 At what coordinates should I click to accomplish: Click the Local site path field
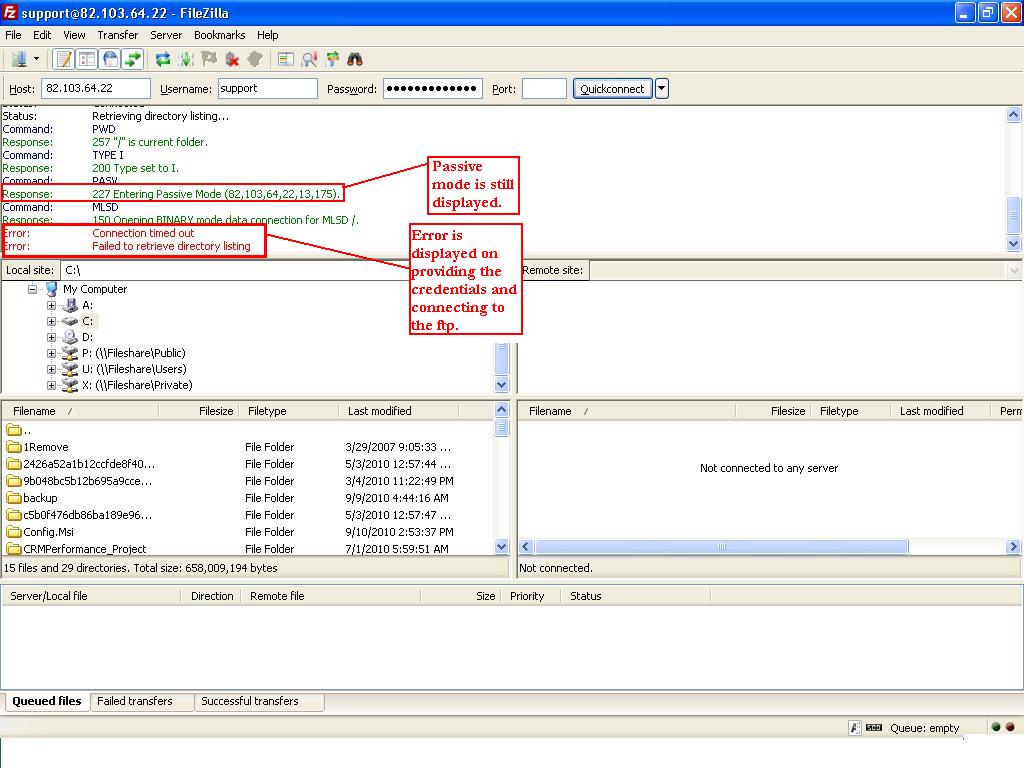coord(235,270)
